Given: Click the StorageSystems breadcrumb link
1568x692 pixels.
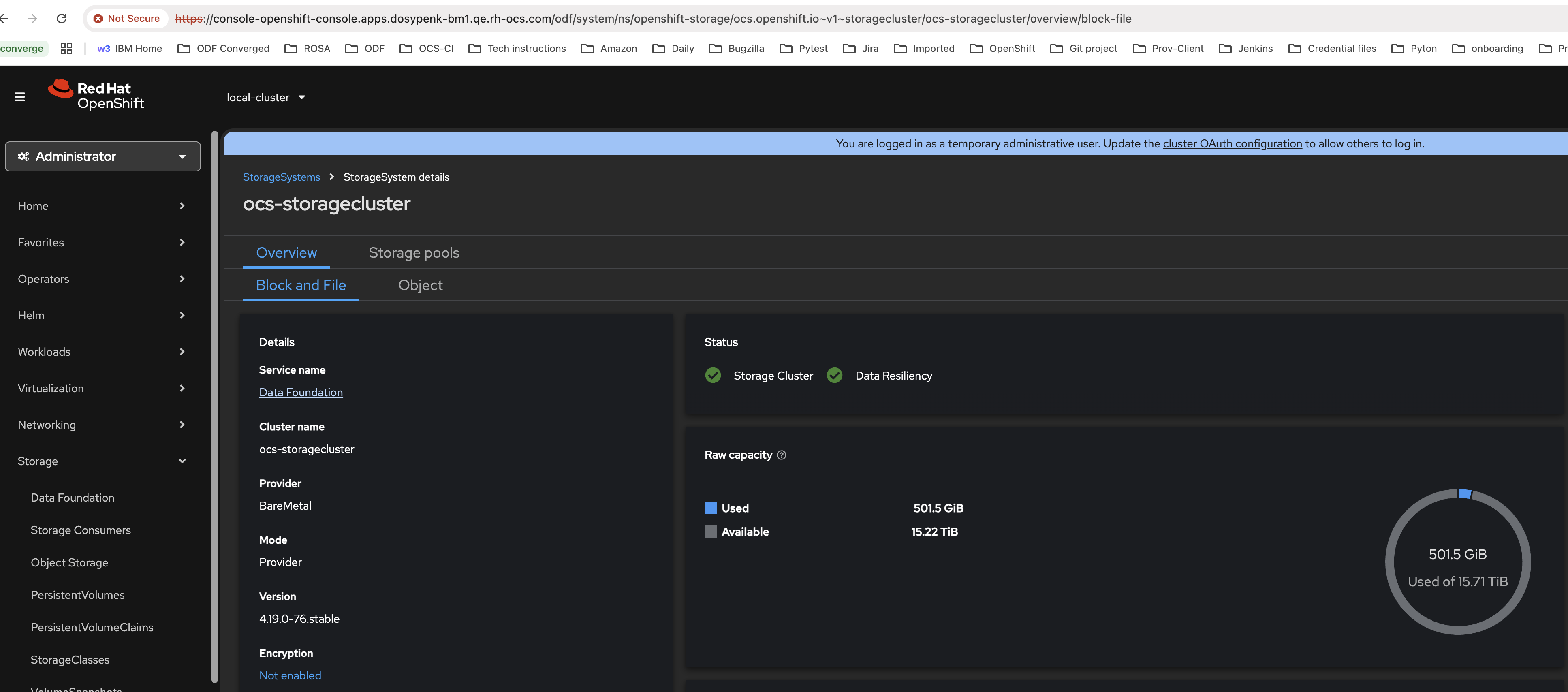Looking at the screenshot, I should [281, 177].
